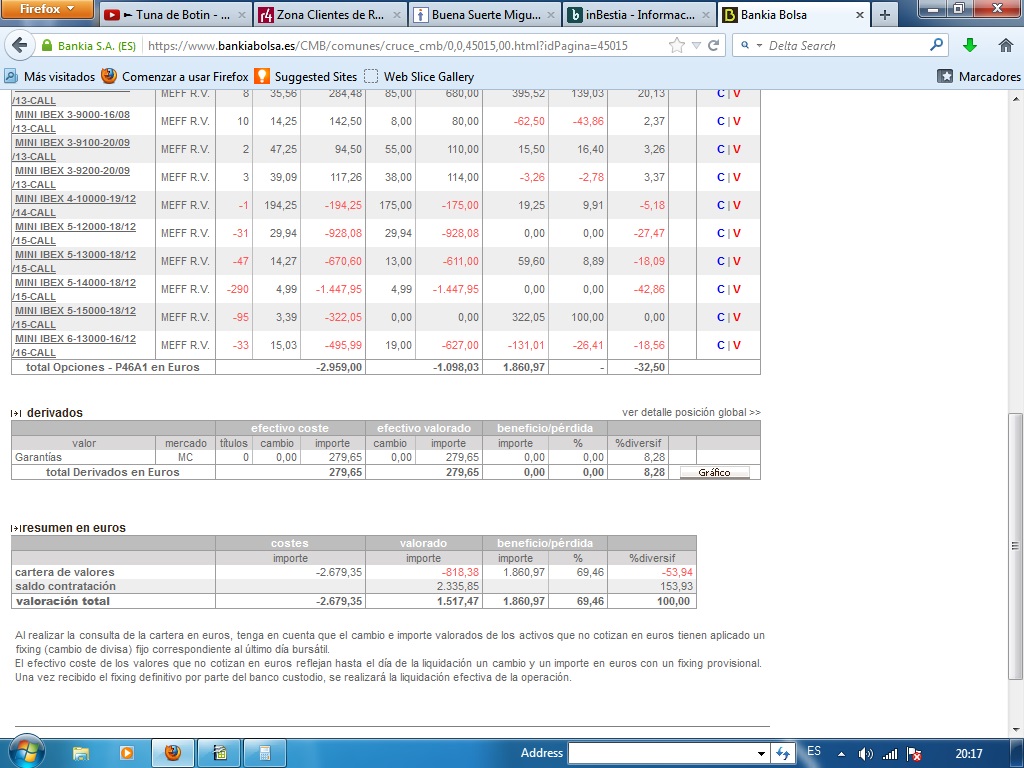
Task: Open the taskbar Address bar dropdown arrow
Action: 761,753
